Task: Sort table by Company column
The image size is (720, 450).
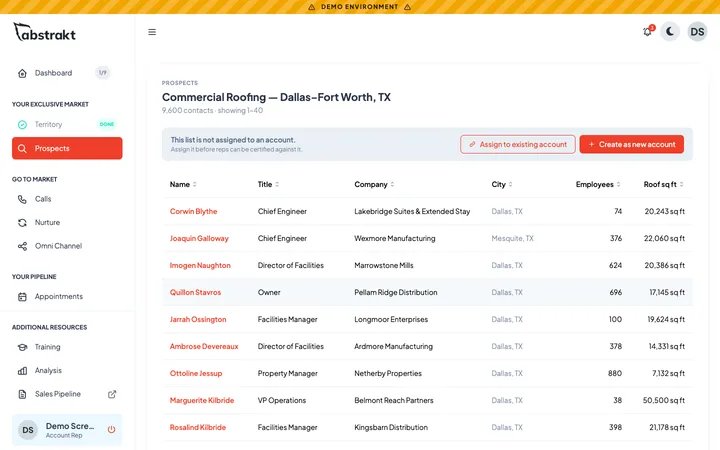Action: tap(374, 184)
